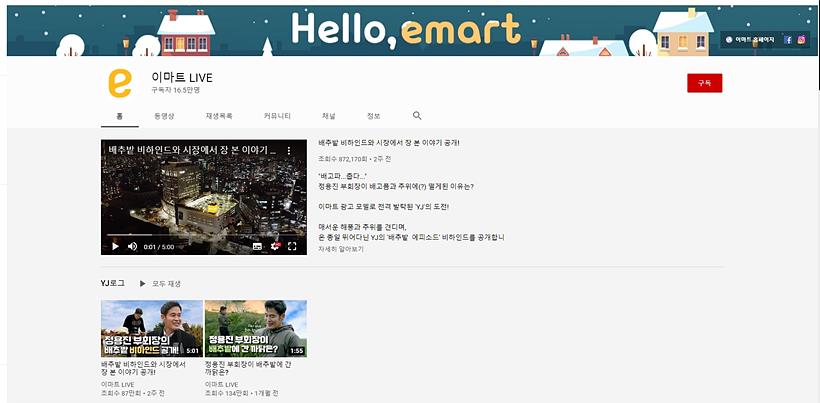Click the 이마트 LIVE channel header title
Viewport: 820px width, 403px height.
(182, 77)
